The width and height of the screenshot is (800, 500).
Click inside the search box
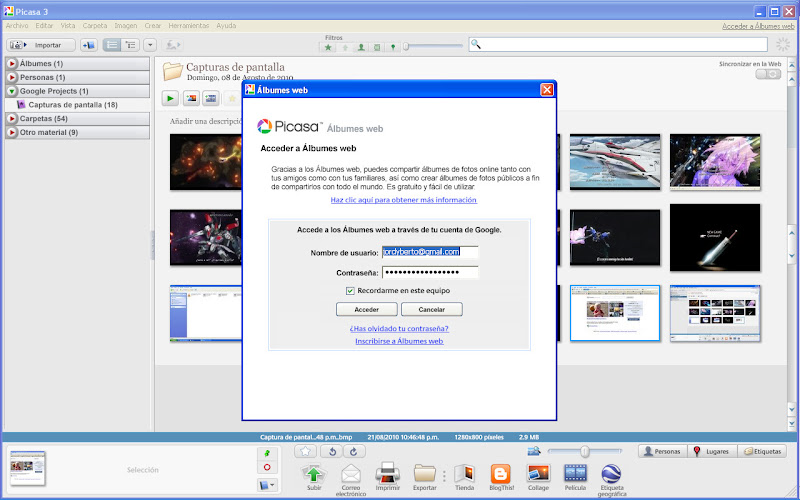(618, 44)
